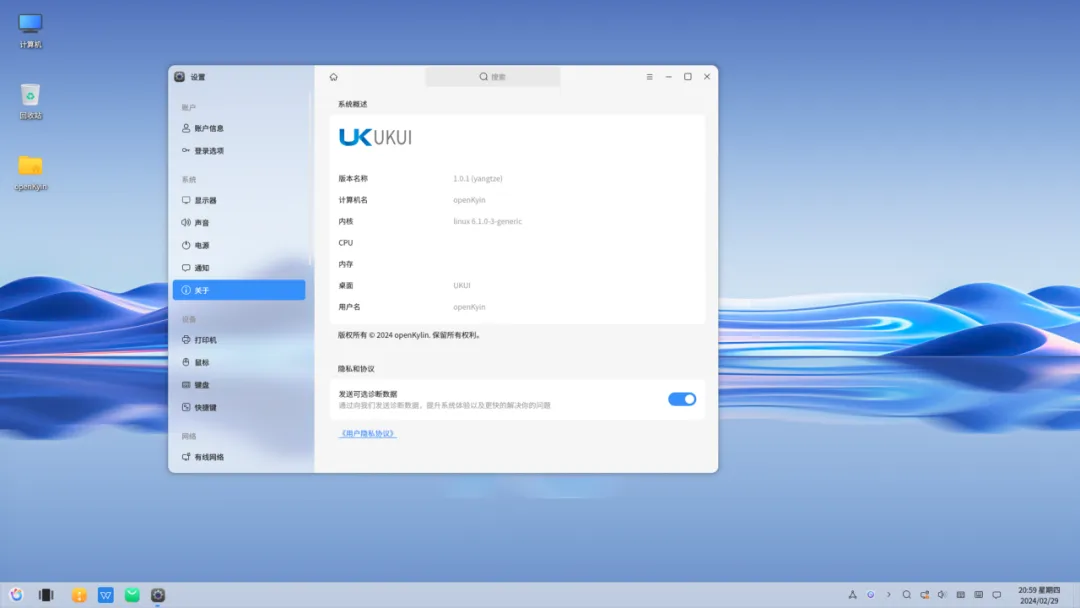Viewport: 1080px width, 608px height.
Task: Open 账户信息 in the sidebar
Action: pos(239,129)
